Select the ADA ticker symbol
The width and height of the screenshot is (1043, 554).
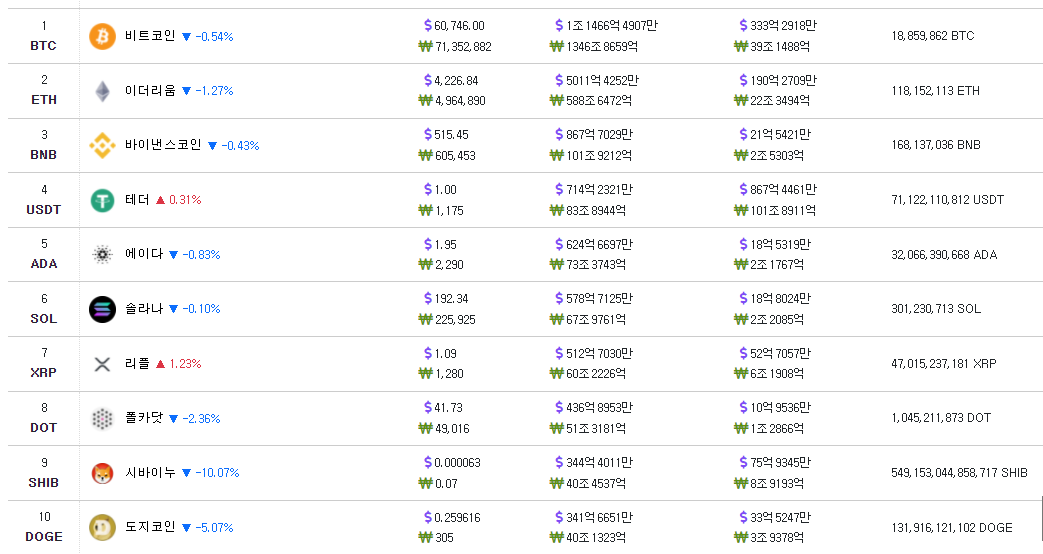pyautogui.click(x=44, y=264)
